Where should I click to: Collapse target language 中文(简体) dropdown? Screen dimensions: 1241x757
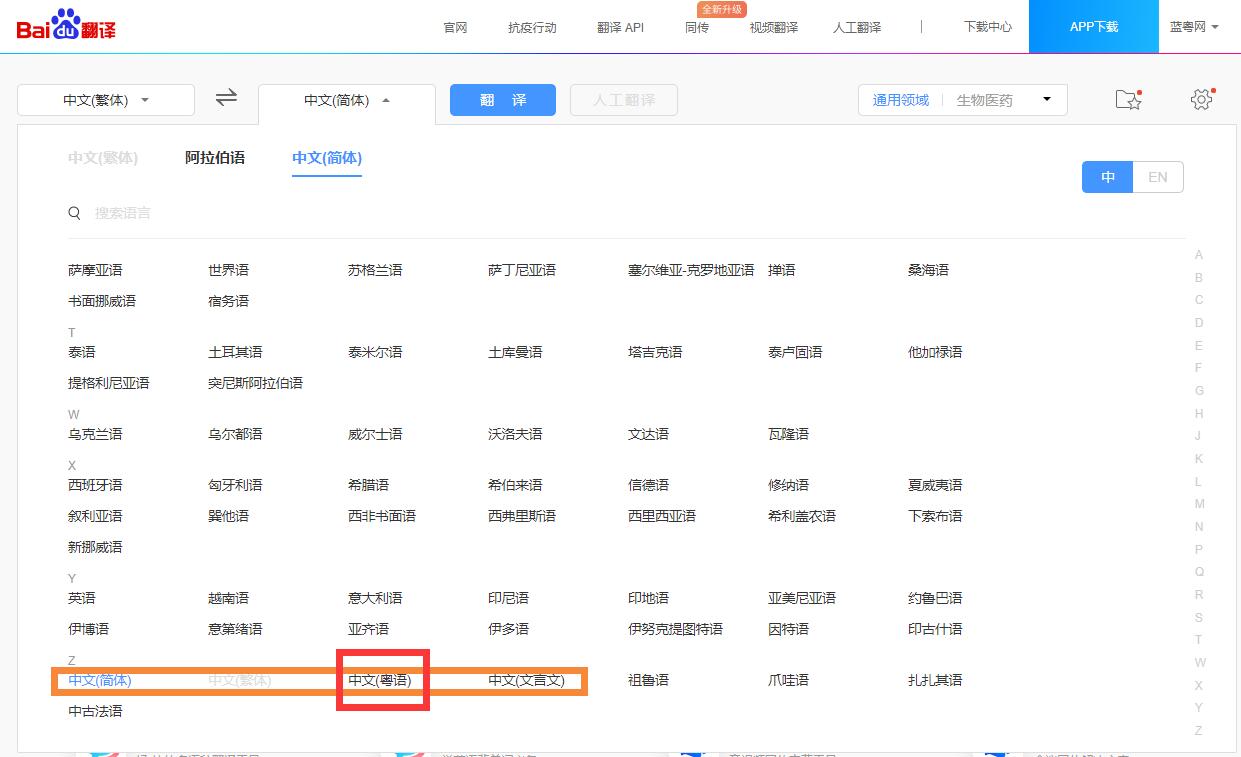pos(346,100)
